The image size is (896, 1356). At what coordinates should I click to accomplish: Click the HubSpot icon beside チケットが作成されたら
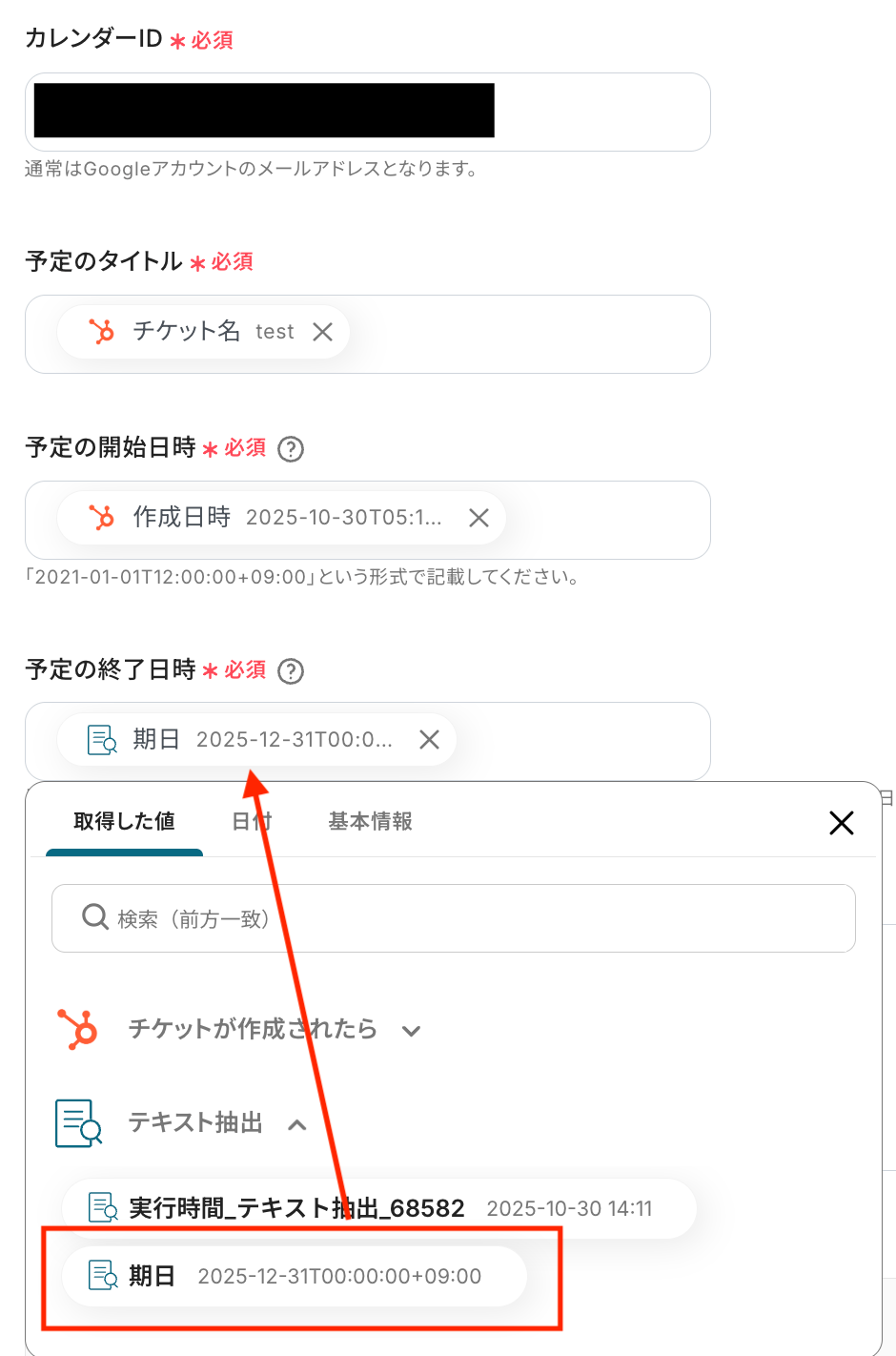[x=78, y=1029]
